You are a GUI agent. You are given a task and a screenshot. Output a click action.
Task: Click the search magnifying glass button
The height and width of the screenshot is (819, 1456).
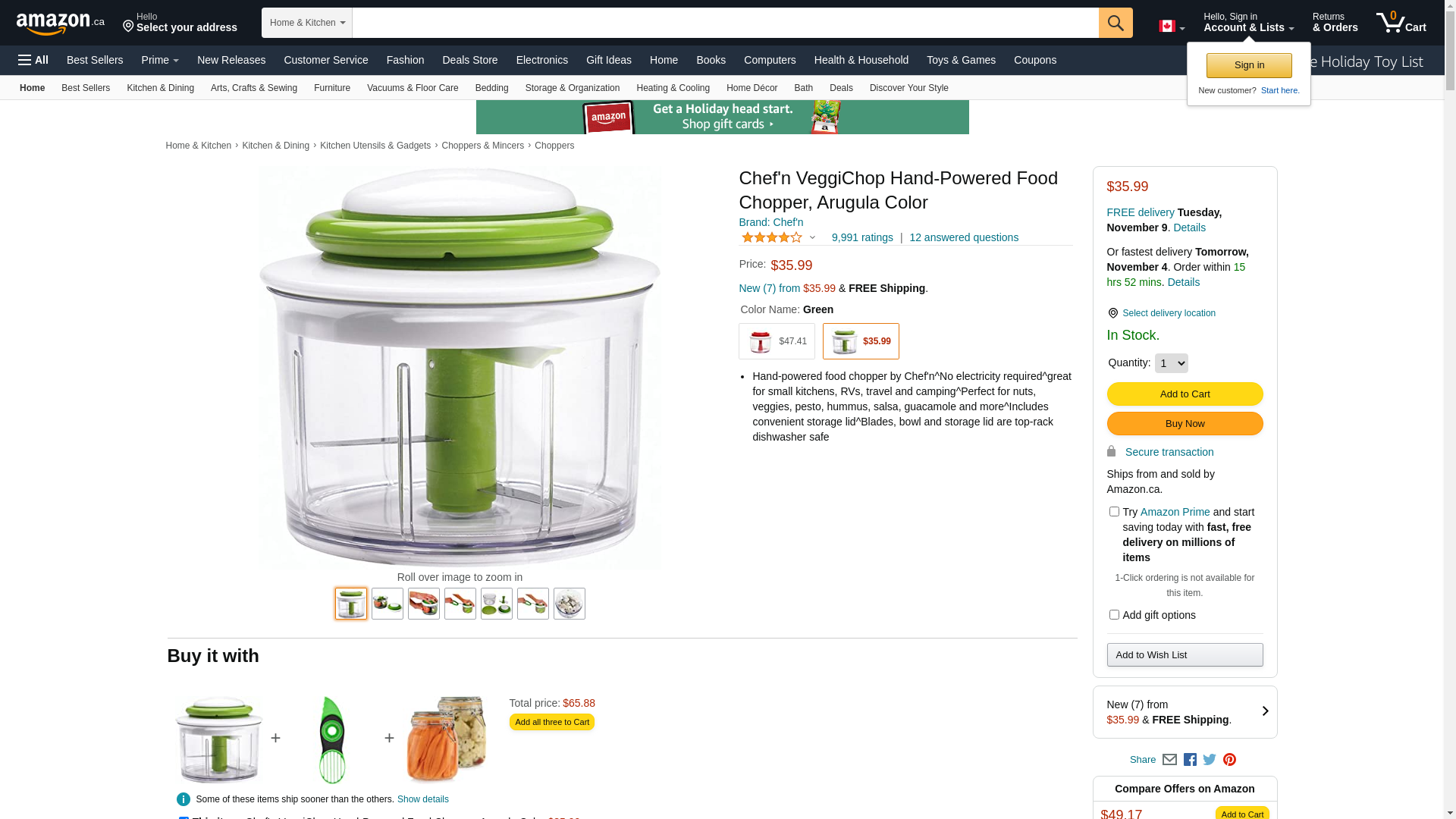coord(1115,23)
